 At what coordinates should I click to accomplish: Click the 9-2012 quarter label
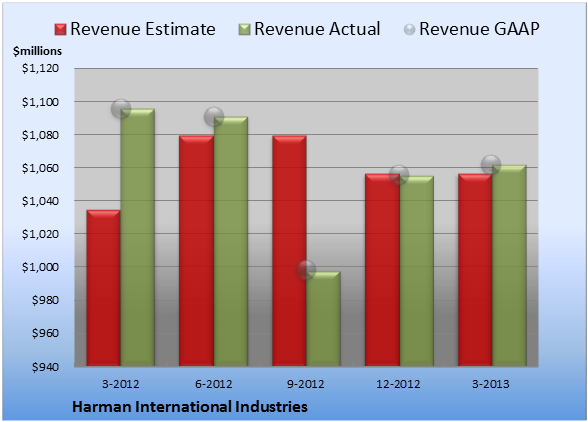(306, 384)
